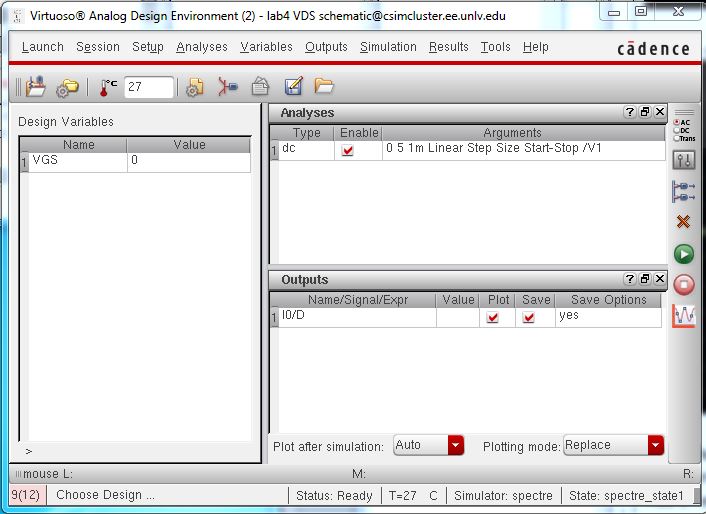Select the Trans radio button

click(676, 138)
